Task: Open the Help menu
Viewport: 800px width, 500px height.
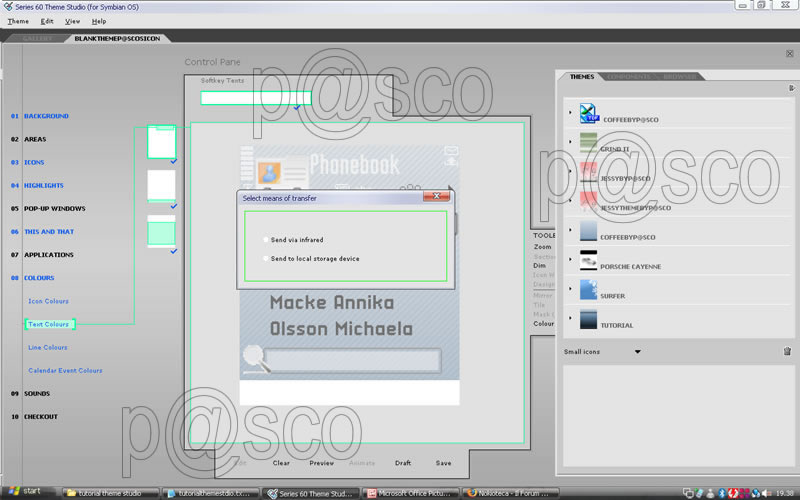Action: click(x=99, y=21)
